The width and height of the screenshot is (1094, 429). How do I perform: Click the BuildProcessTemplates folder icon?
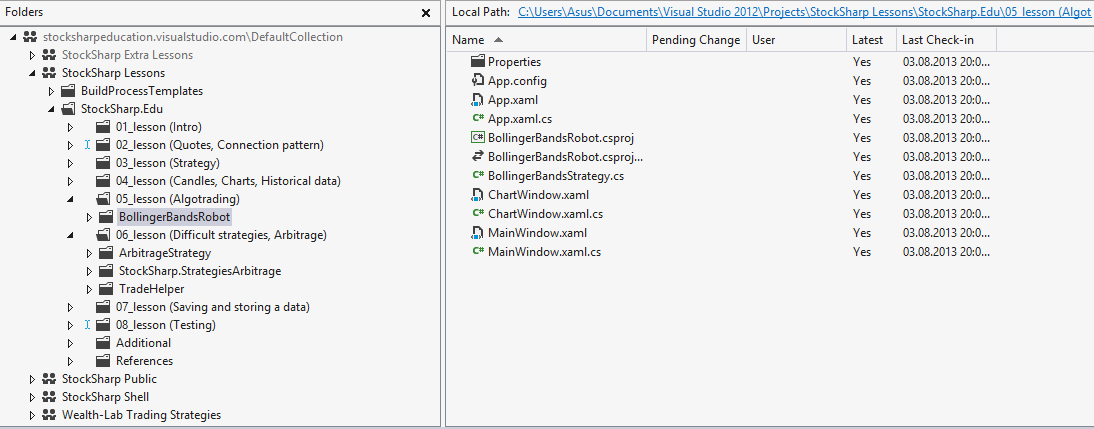click(68, 91)
